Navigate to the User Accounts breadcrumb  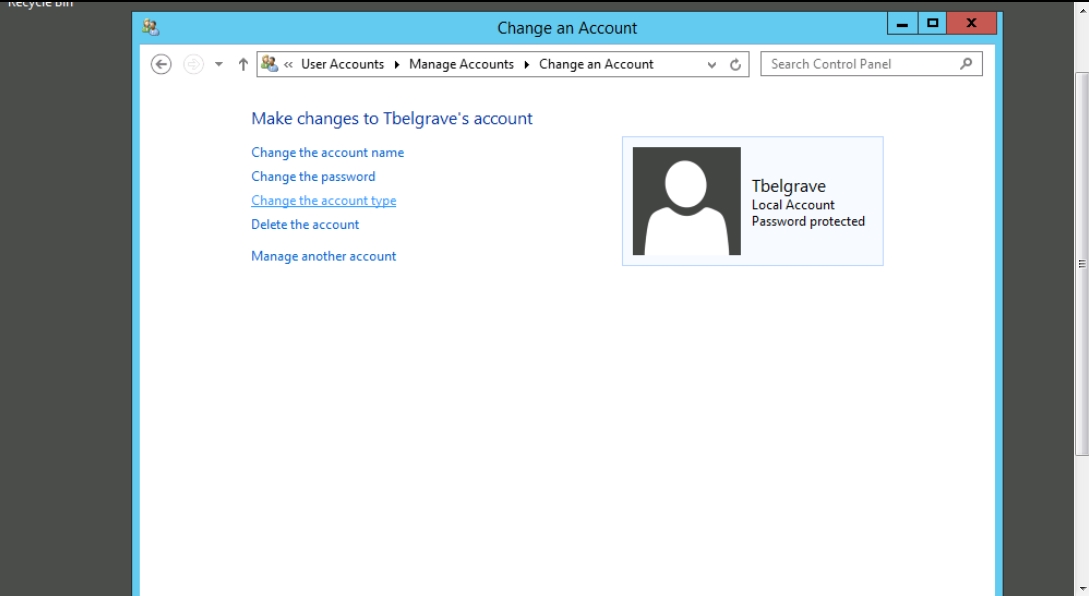(342, 64)
